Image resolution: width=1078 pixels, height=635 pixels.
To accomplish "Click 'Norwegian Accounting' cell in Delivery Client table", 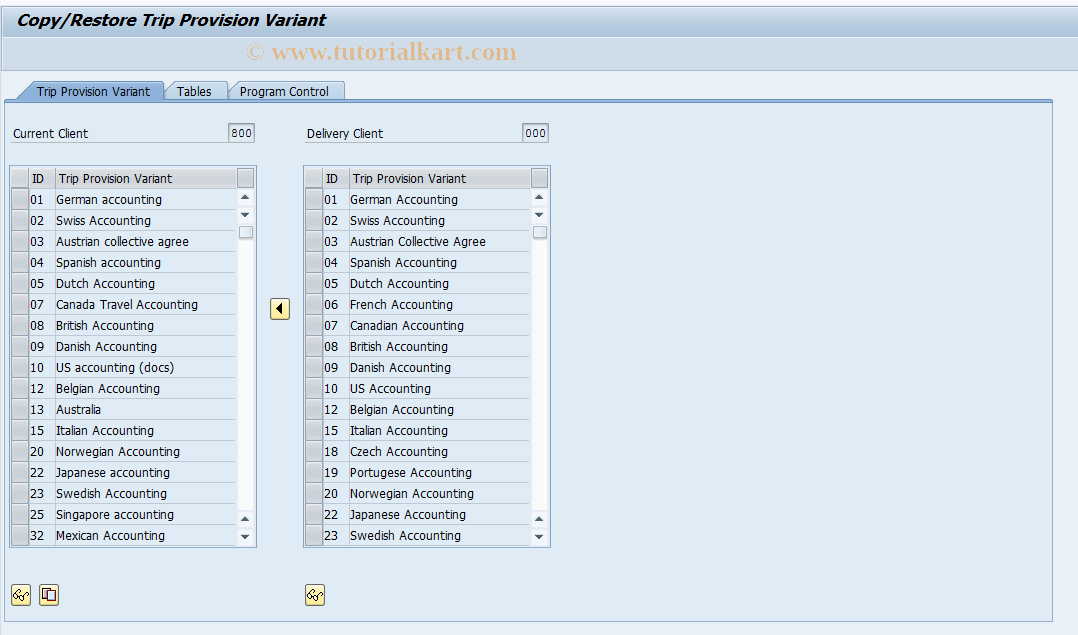I will pos(439,493).
